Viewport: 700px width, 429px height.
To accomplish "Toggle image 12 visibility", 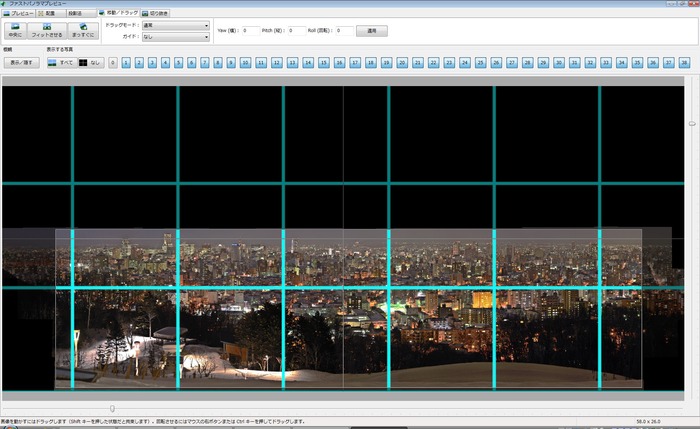I will pyautogui.click(x=277, y=62).
